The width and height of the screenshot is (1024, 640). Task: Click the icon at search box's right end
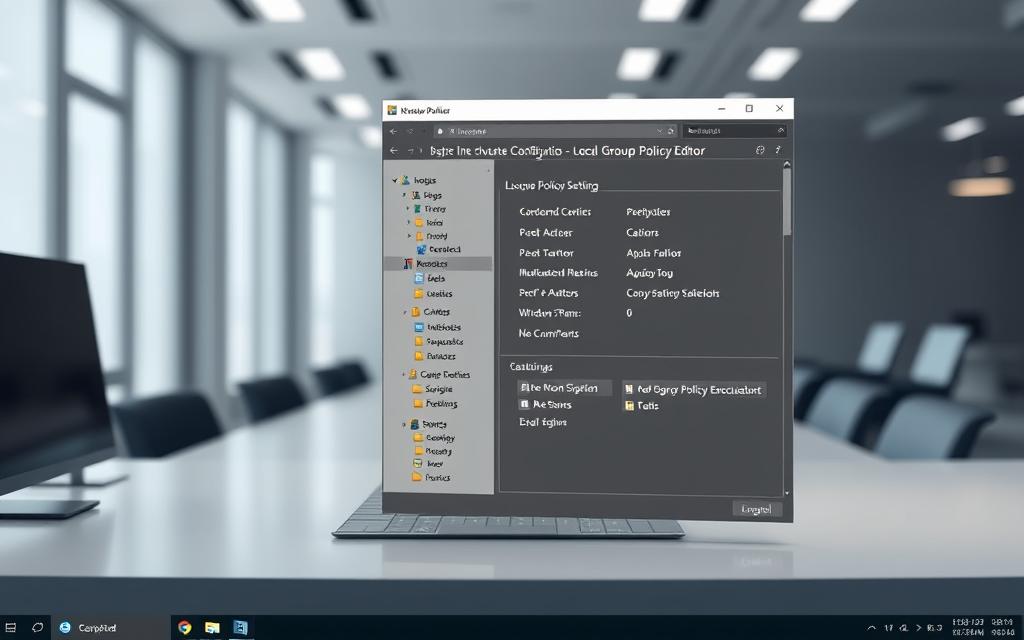click(780, 131)
